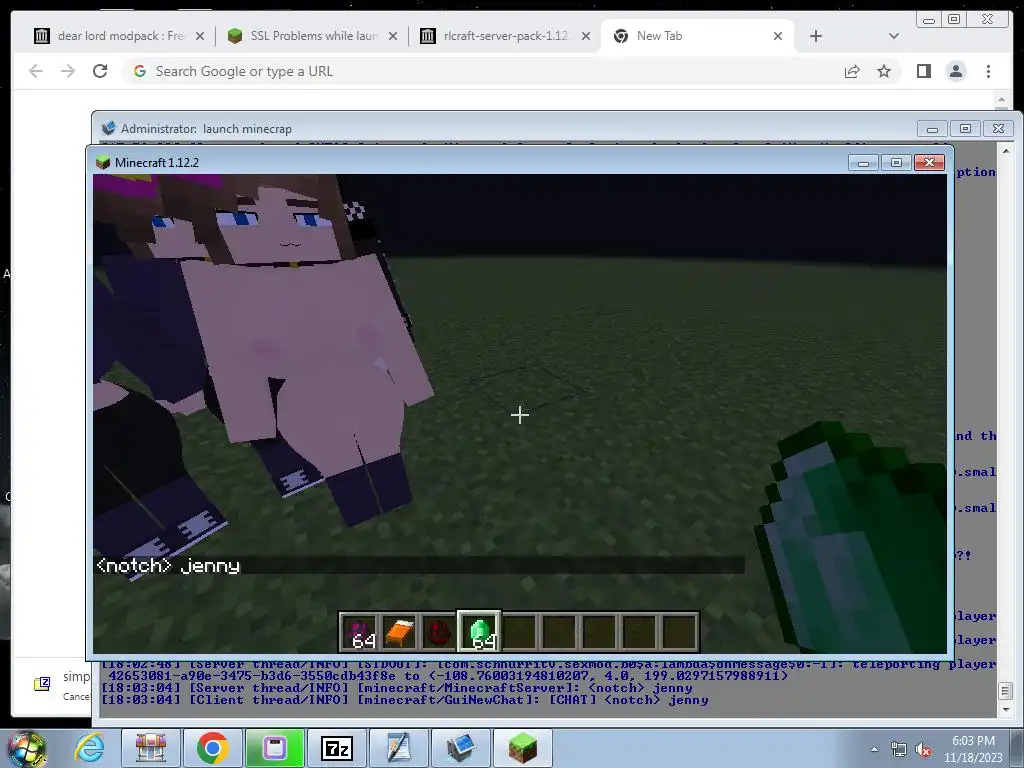Screen dimensions: 1024x768
Task: Select the dark red item hotbar slot
Action: 439,632
